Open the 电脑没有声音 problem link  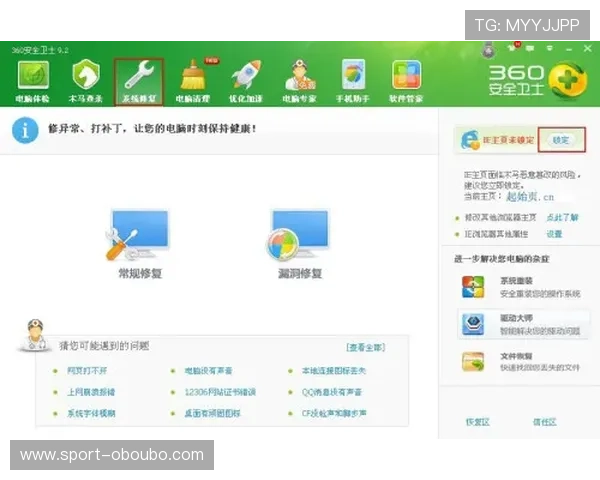click(209, 371)
